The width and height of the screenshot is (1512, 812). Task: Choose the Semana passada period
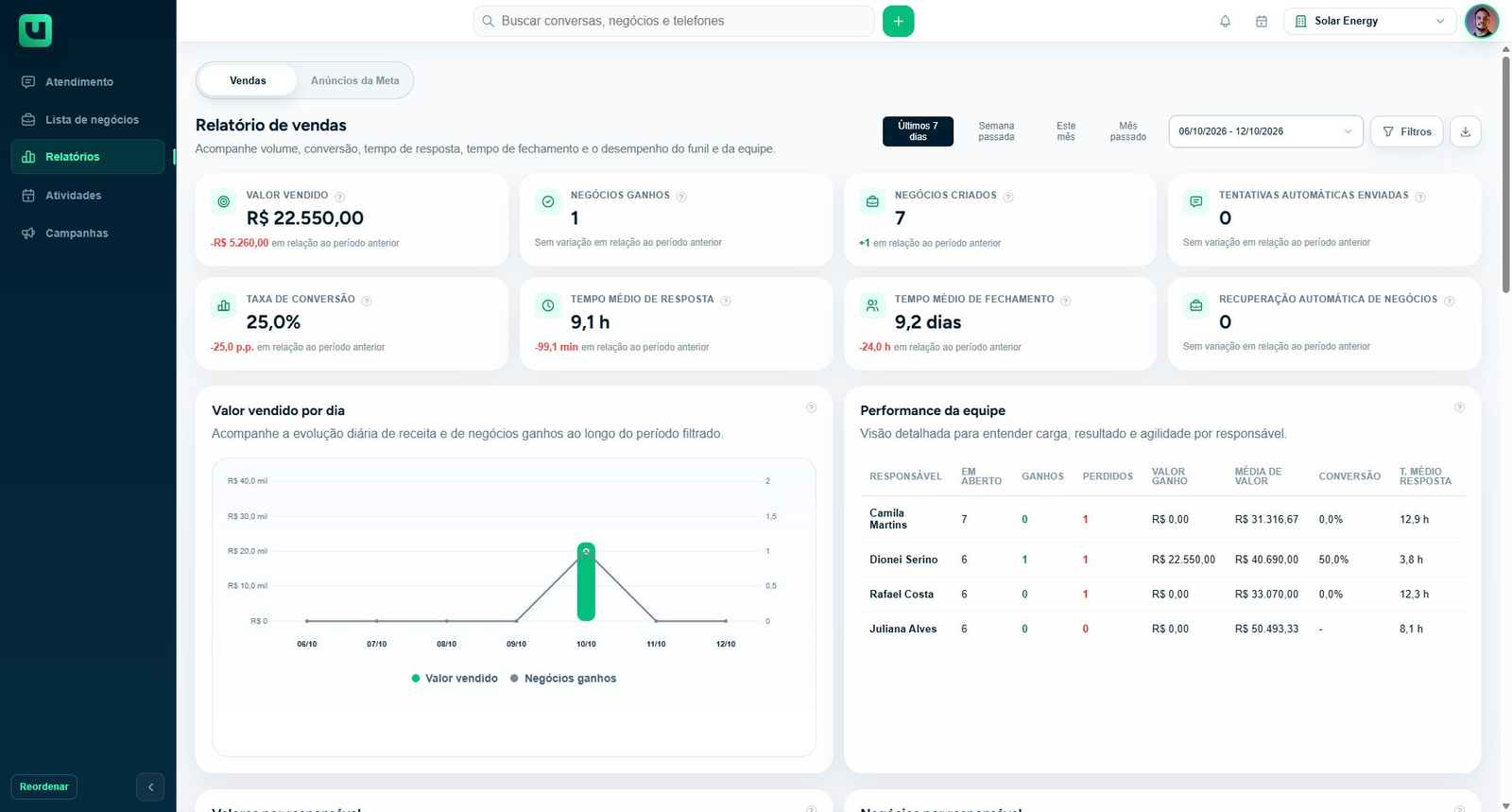pos(996,131)
